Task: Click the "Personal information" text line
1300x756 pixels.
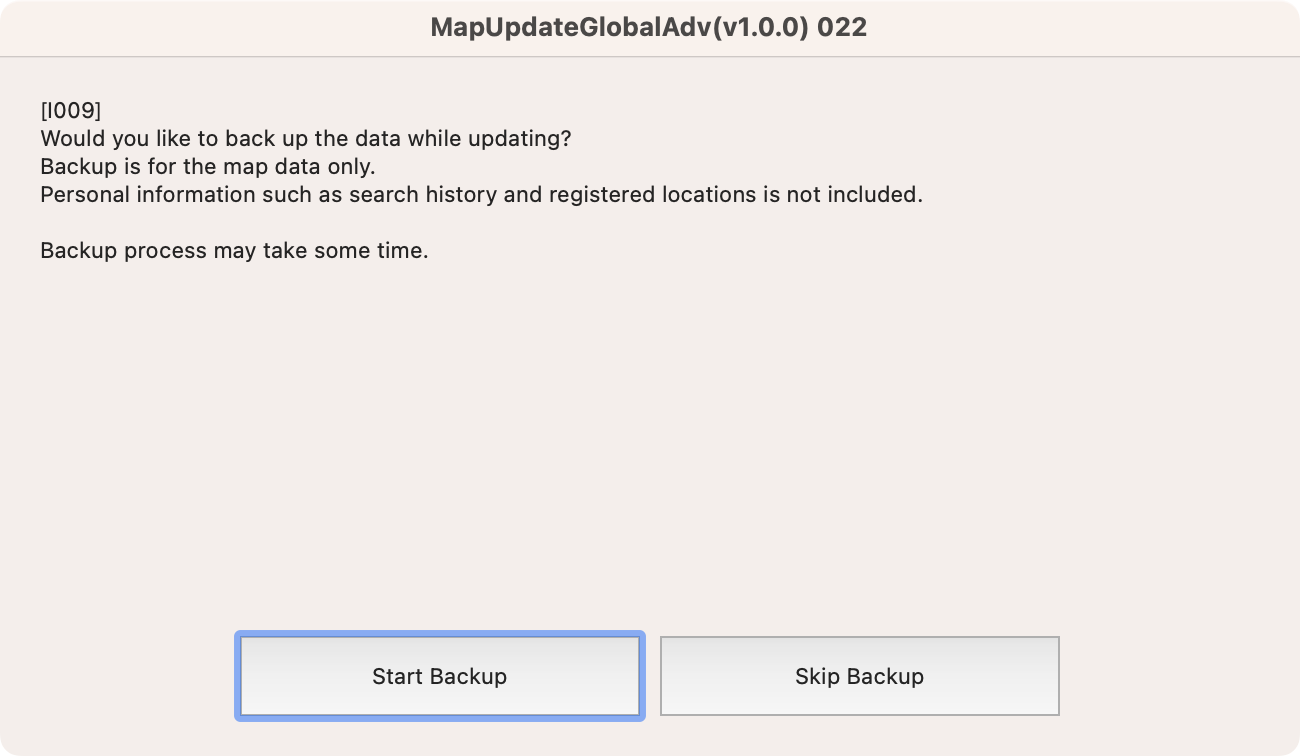Action: click(x=480, y=194)
